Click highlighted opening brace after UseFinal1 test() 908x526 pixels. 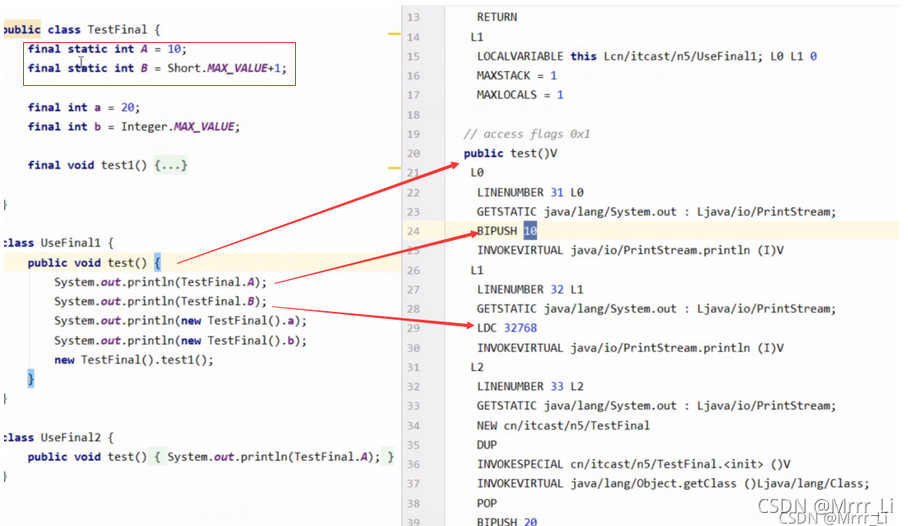coord(158,262)
